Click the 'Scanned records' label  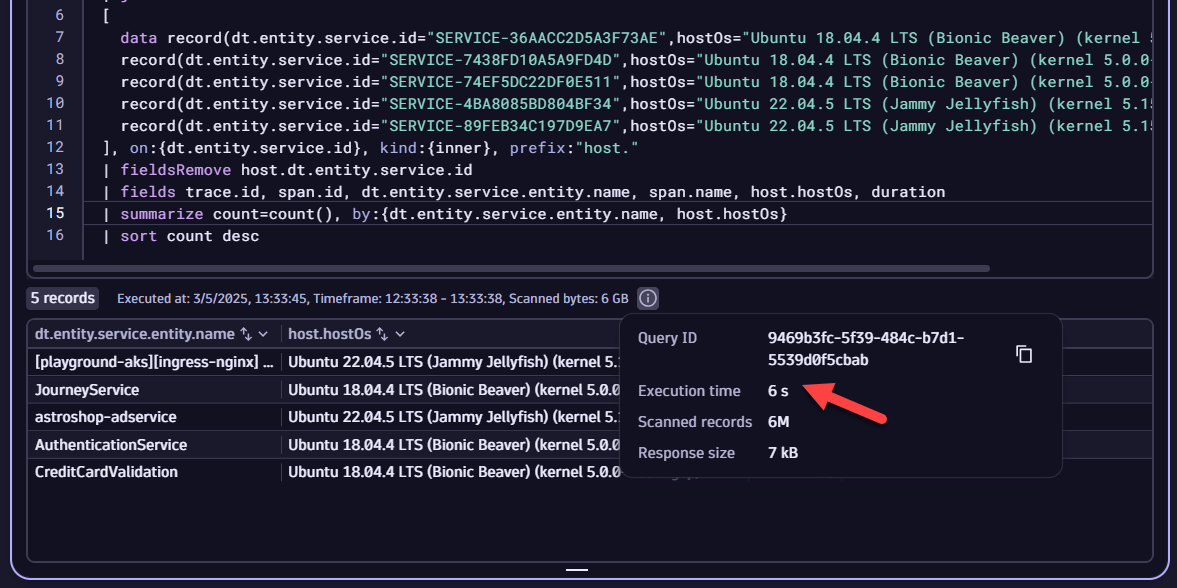[695, 422]
